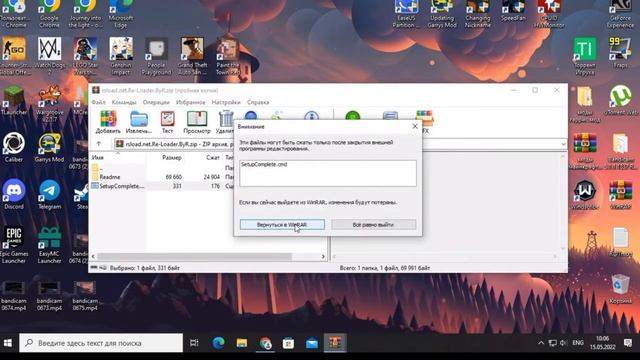Click status text Всего: 1 папка, 1 файл
640x360 pixels.
[384, 268]
